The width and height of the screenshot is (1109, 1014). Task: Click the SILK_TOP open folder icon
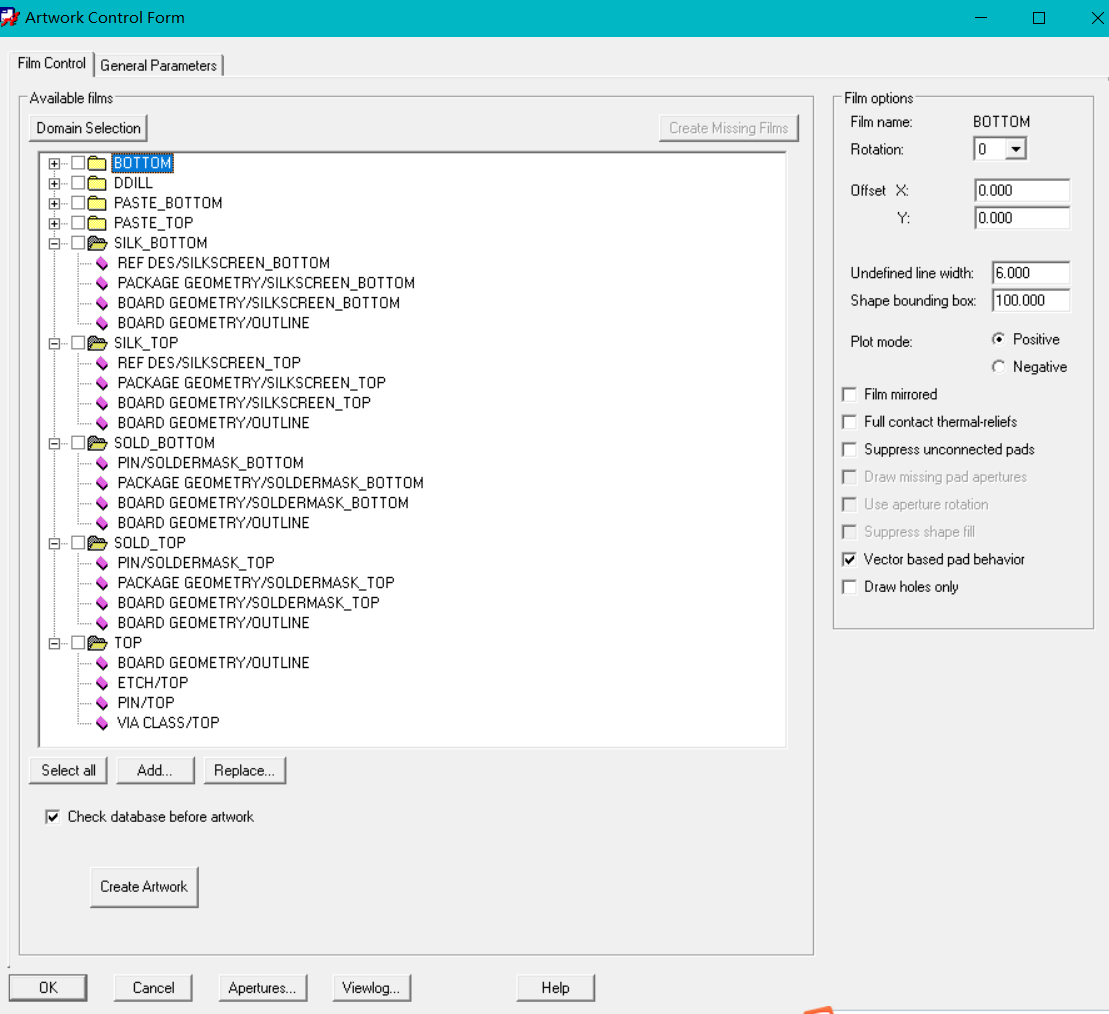pos(98,343)
